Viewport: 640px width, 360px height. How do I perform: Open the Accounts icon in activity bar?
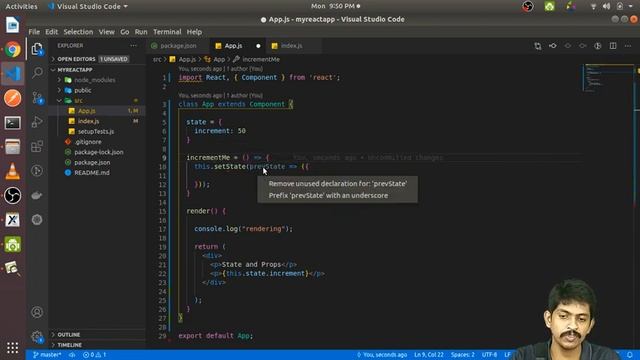pyautogui.click(x=37, y=312)
